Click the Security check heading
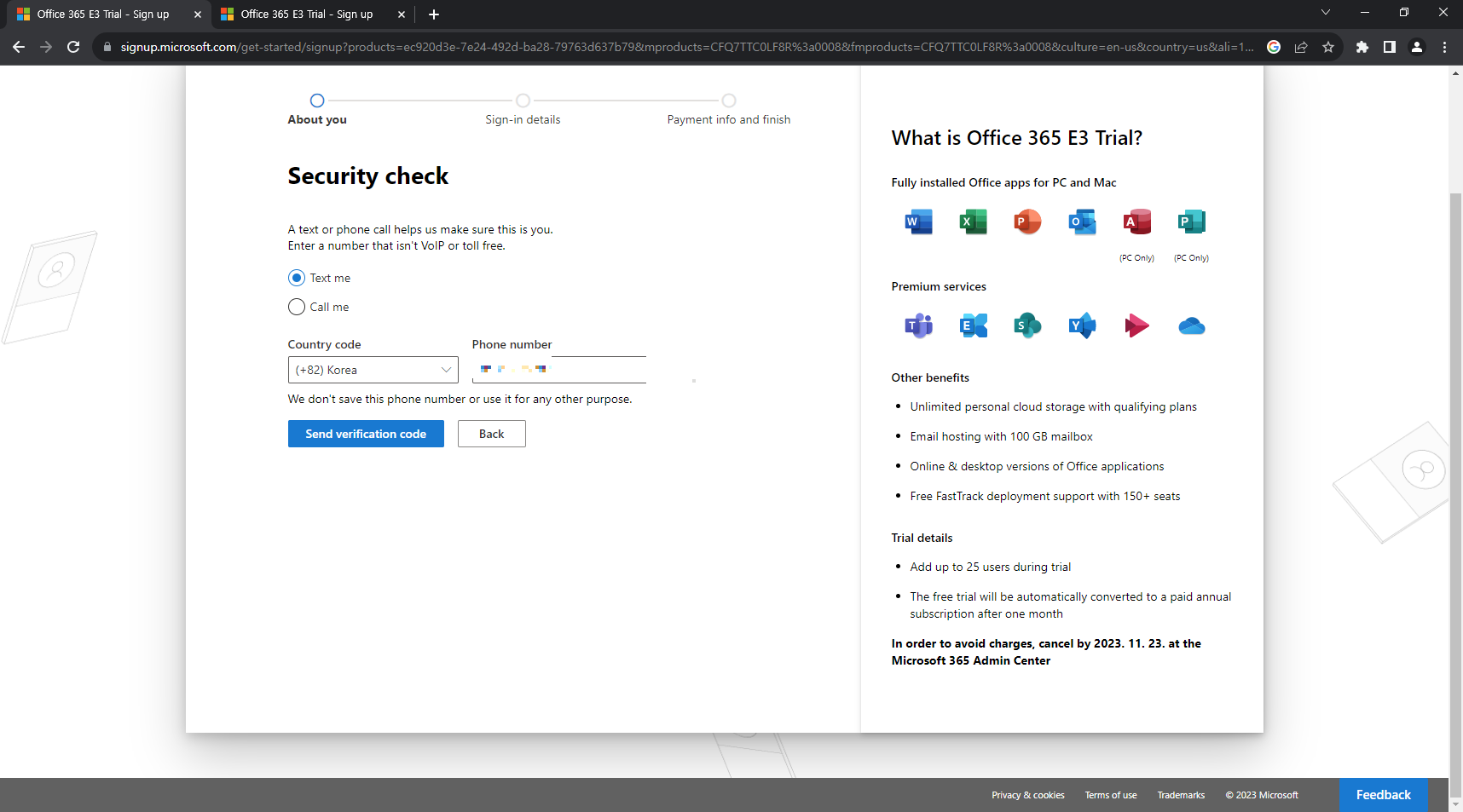The image size is (1463, 812). pyautogui.click(x=367, y=176)
